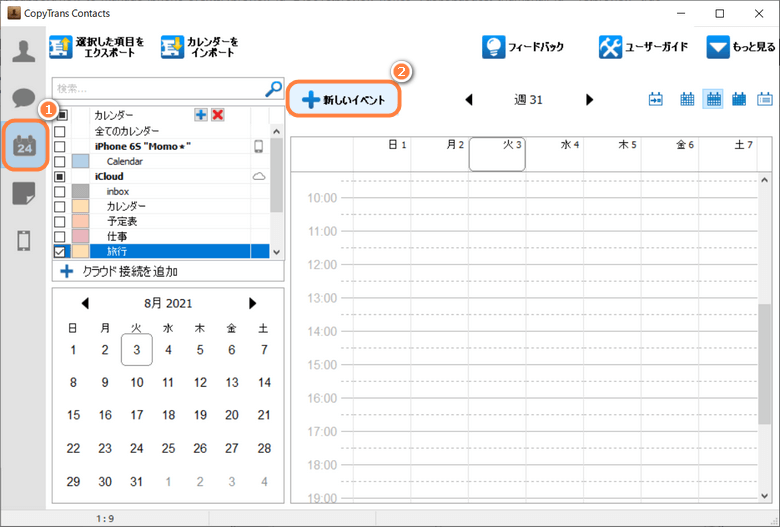Image resolution: width=780 pixels, height=527 pixels.
Task: Select the iCloud calendar group row
Action: 161,176
